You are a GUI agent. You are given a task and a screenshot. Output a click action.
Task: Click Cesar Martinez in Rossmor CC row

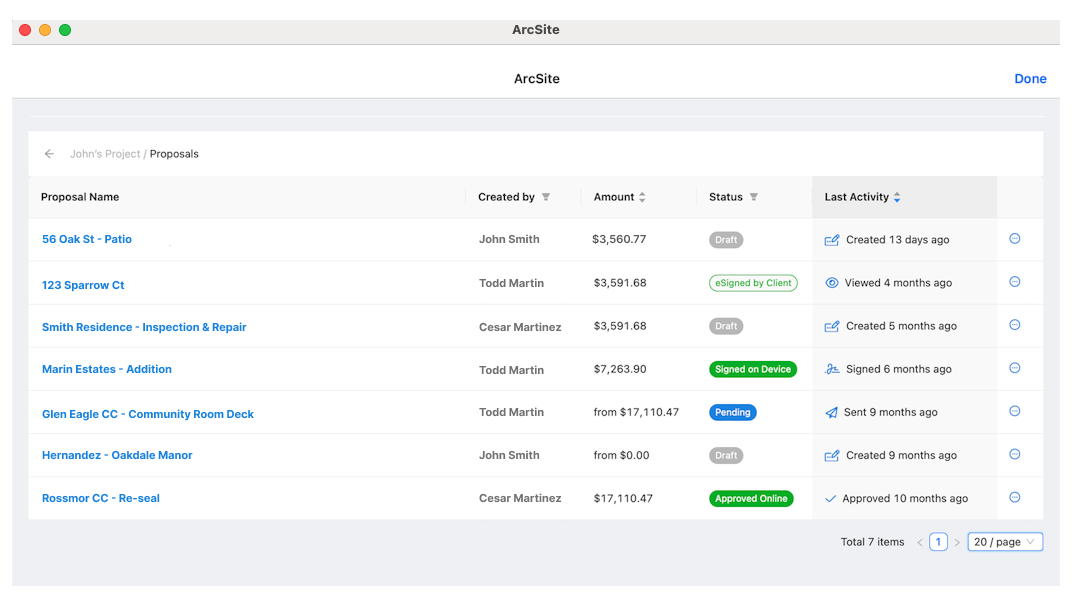(520, 498)
